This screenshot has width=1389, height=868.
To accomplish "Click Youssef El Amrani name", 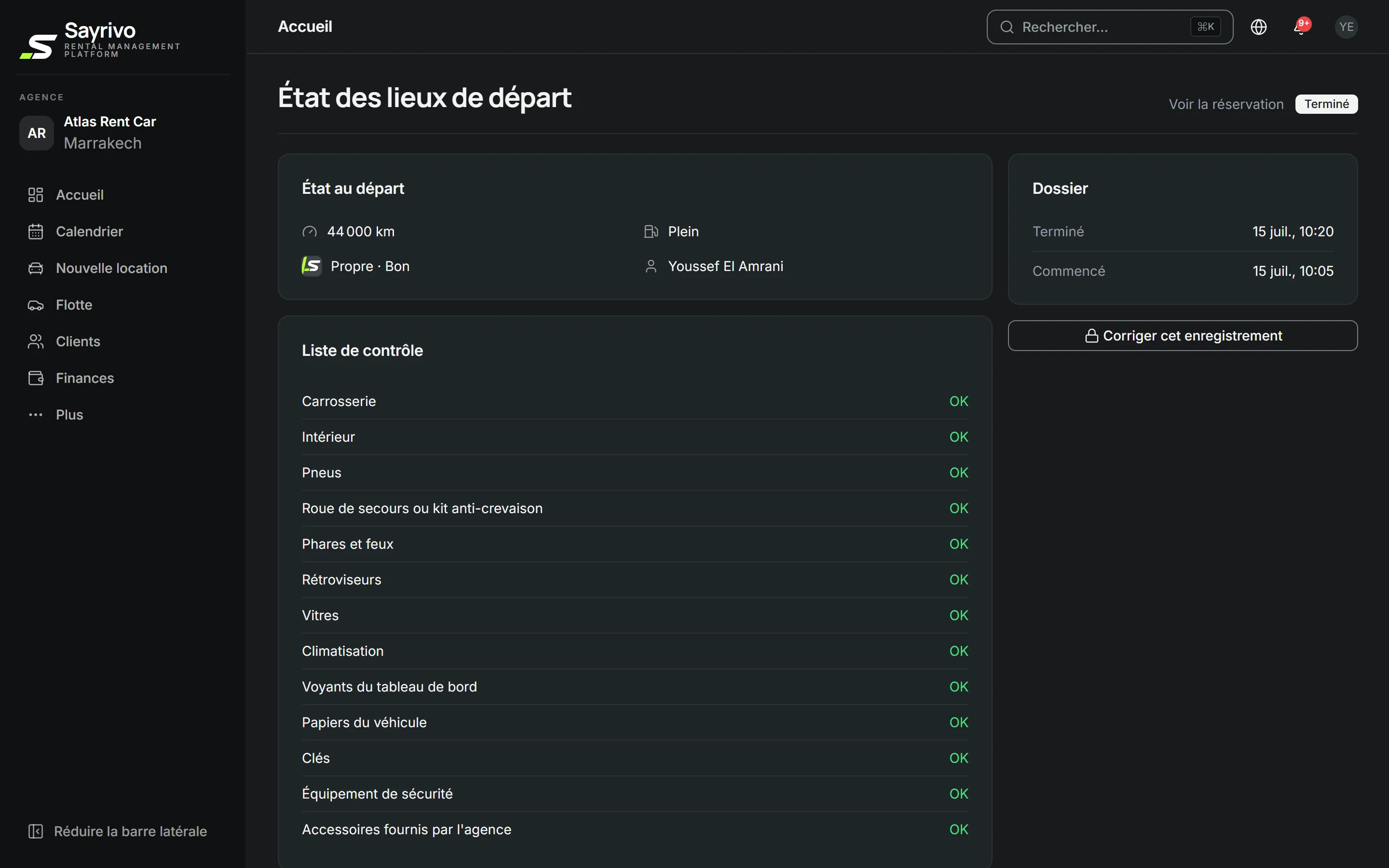I will click(725, 266).
